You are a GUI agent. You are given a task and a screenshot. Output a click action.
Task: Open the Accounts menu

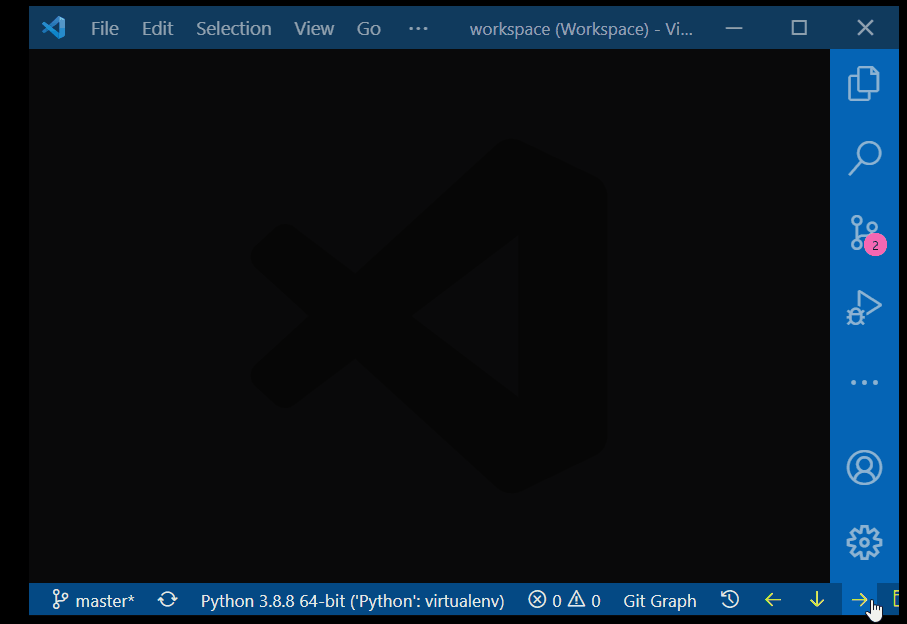pos(864,467)
